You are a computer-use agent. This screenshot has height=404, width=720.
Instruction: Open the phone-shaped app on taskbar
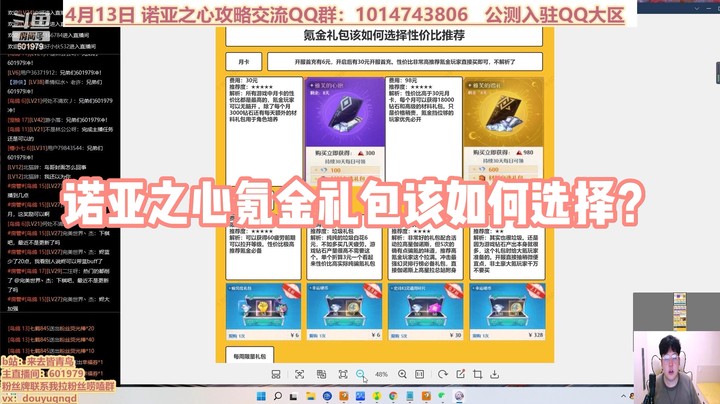coord(410,396)
